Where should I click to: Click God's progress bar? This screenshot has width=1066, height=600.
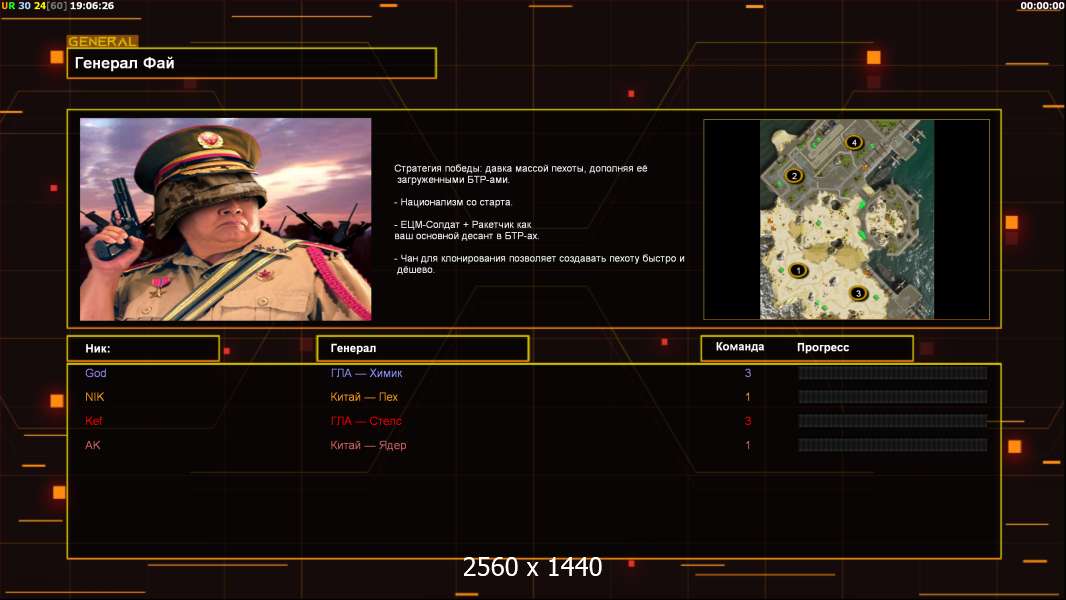[x=892, y=373]
